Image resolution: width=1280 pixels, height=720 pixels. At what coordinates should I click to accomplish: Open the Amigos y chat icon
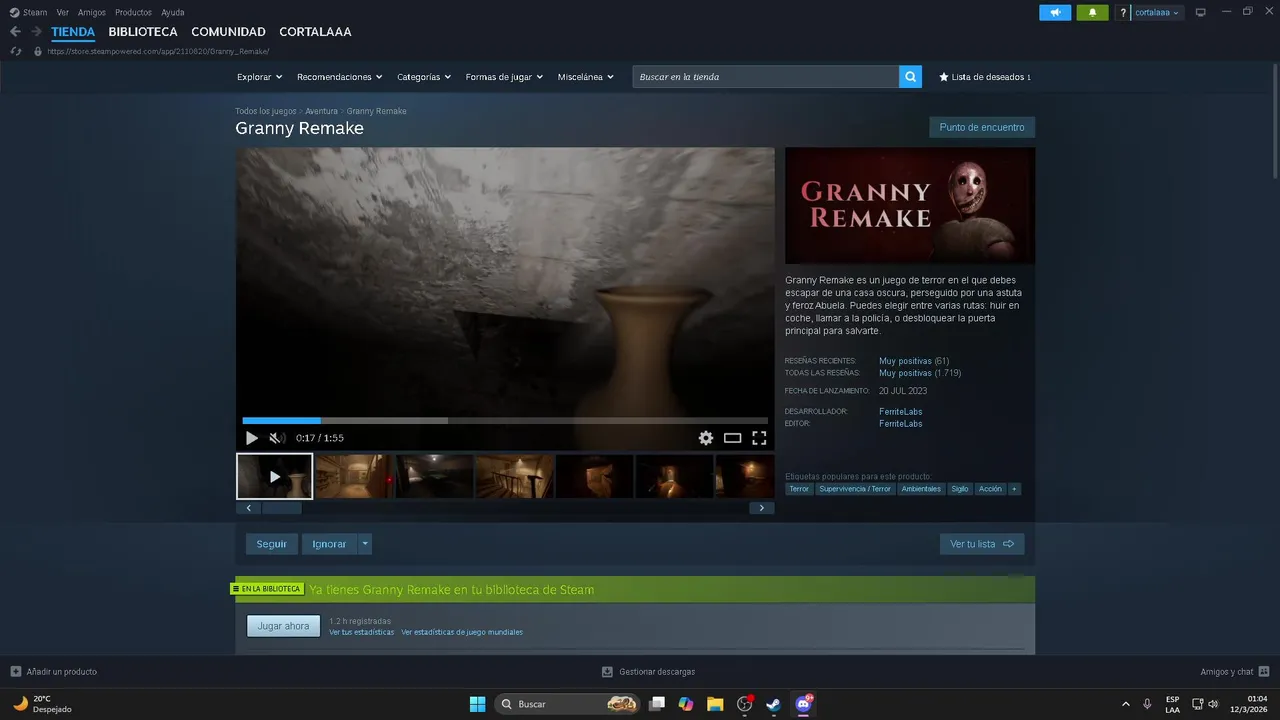pyautogui.click(x=1264, y=672)
